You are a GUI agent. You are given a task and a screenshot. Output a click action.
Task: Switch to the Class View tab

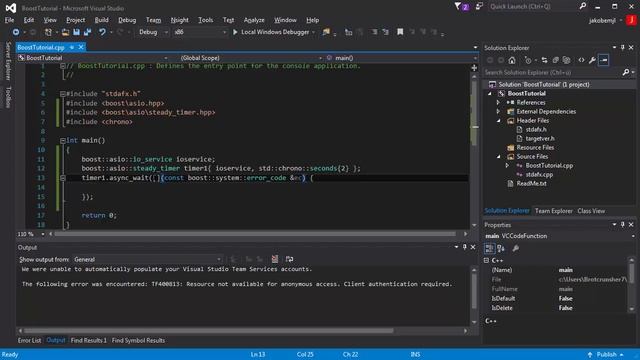[591, 211]
